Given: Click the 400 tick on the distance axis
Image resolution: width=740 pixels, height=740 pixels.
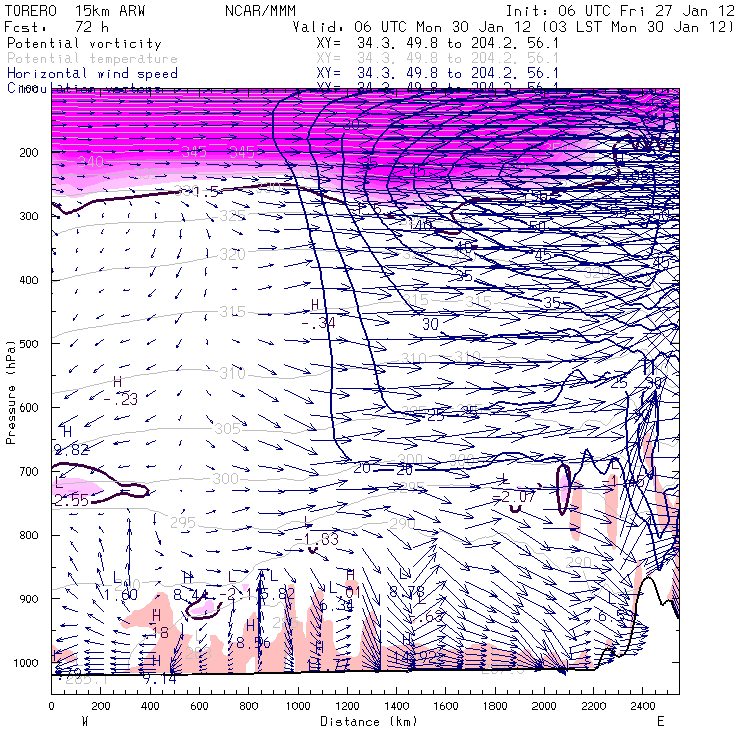Looking at the screenshot, I should [x=150, y=706].
